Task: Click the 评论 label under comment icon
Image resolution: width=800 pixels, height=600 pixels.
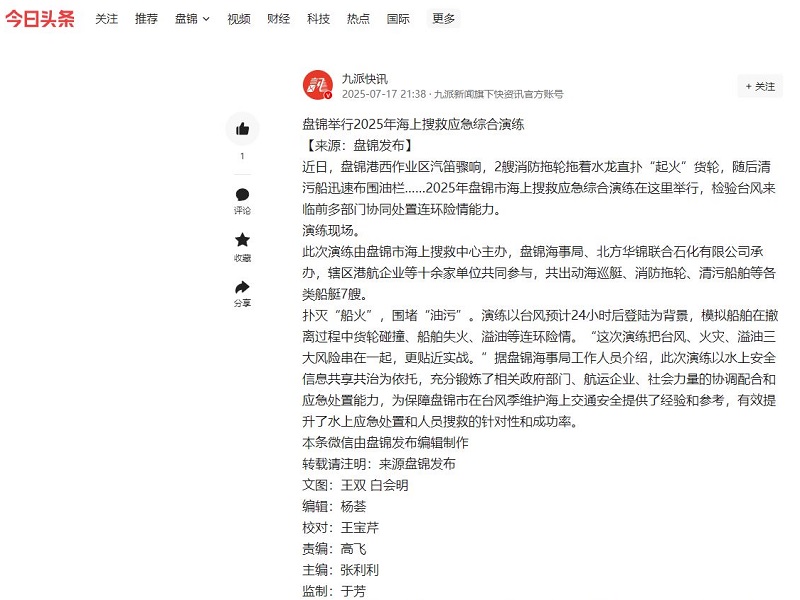Action: [242, 211]
